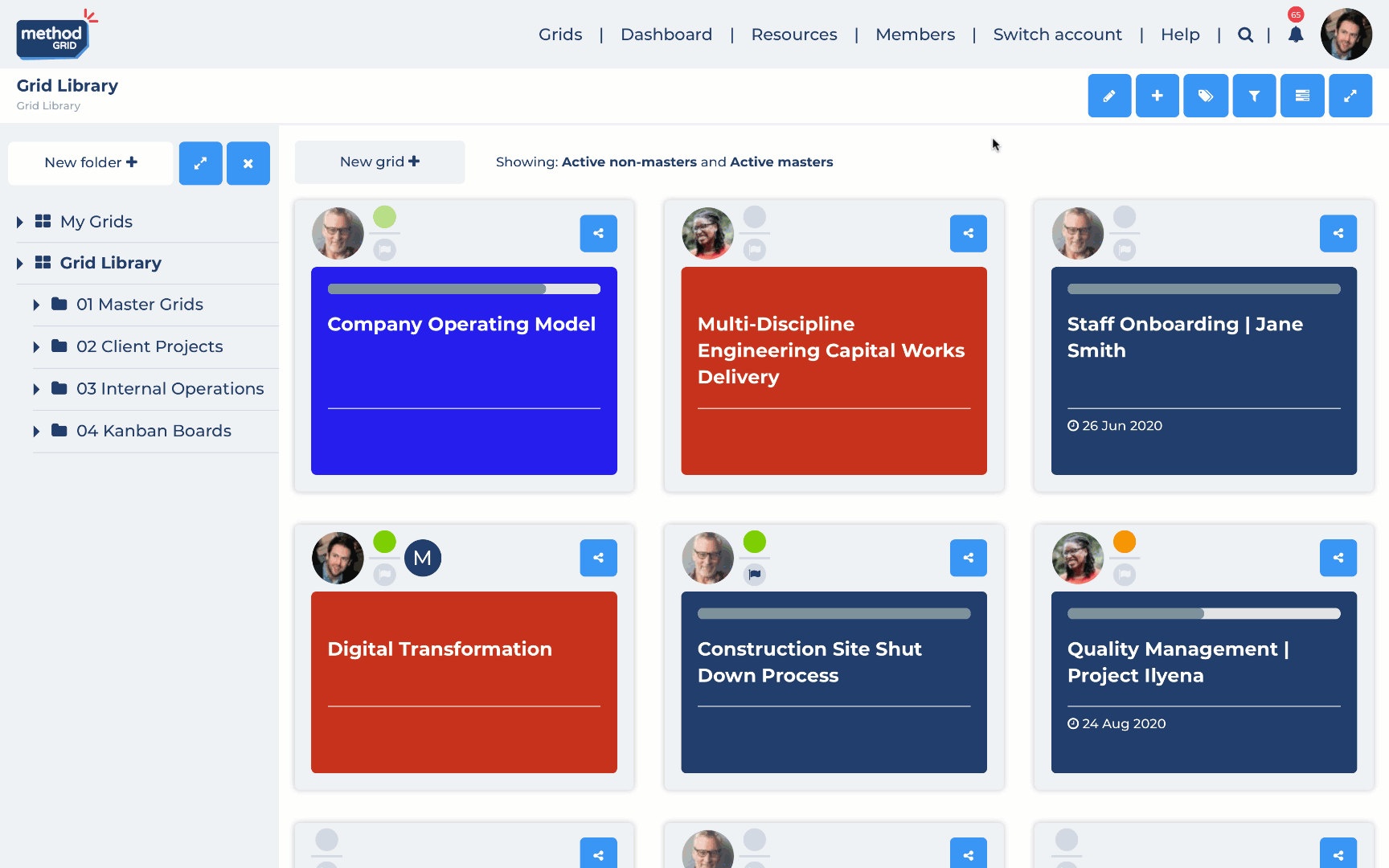Click the flag icon on Digital Transformation card
The width and height of the screenshot is (1389, 868).
(385, 574)
